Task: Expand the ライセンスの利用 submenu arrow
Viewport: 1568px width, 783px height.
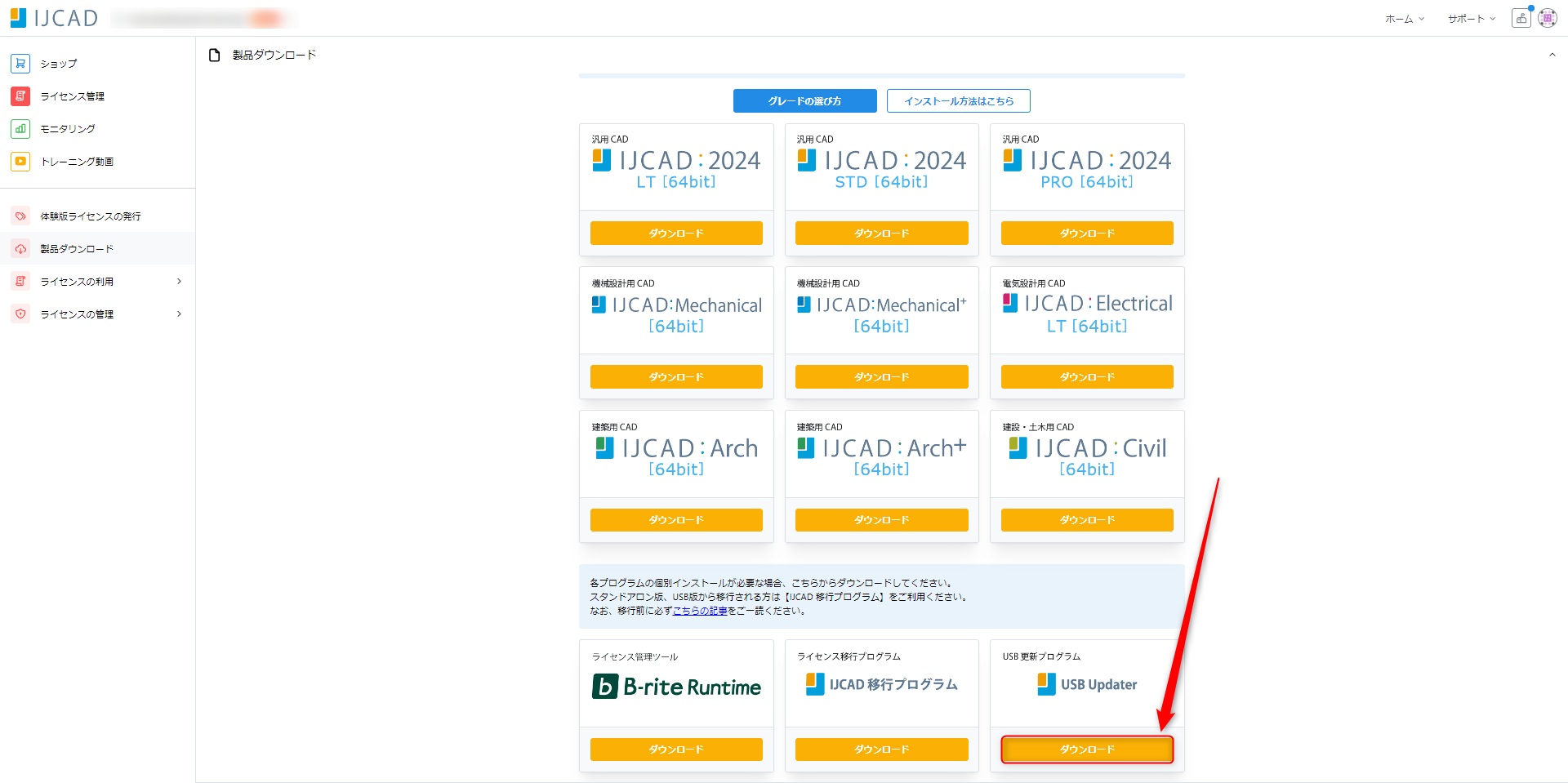Action: [179, 282]
